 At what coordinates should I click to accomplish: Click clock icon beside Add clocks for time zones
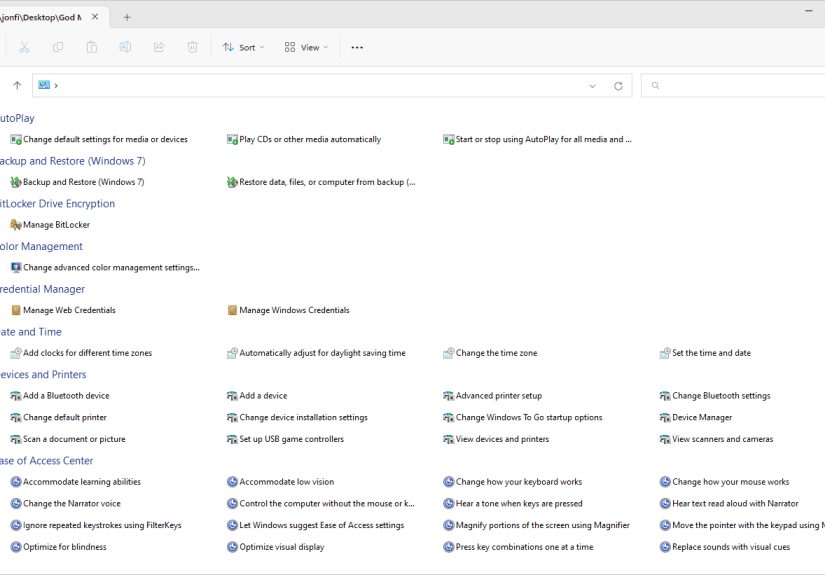16,353
